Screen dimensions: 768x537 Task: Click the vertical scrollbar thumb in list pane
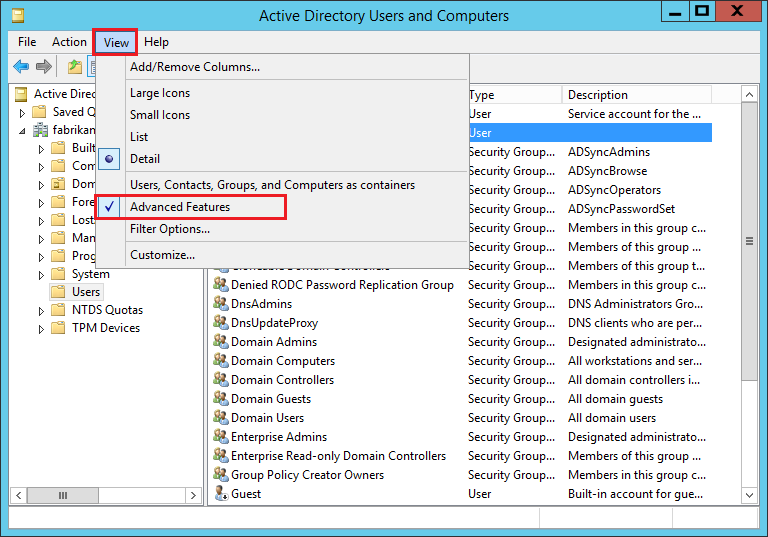749,241
